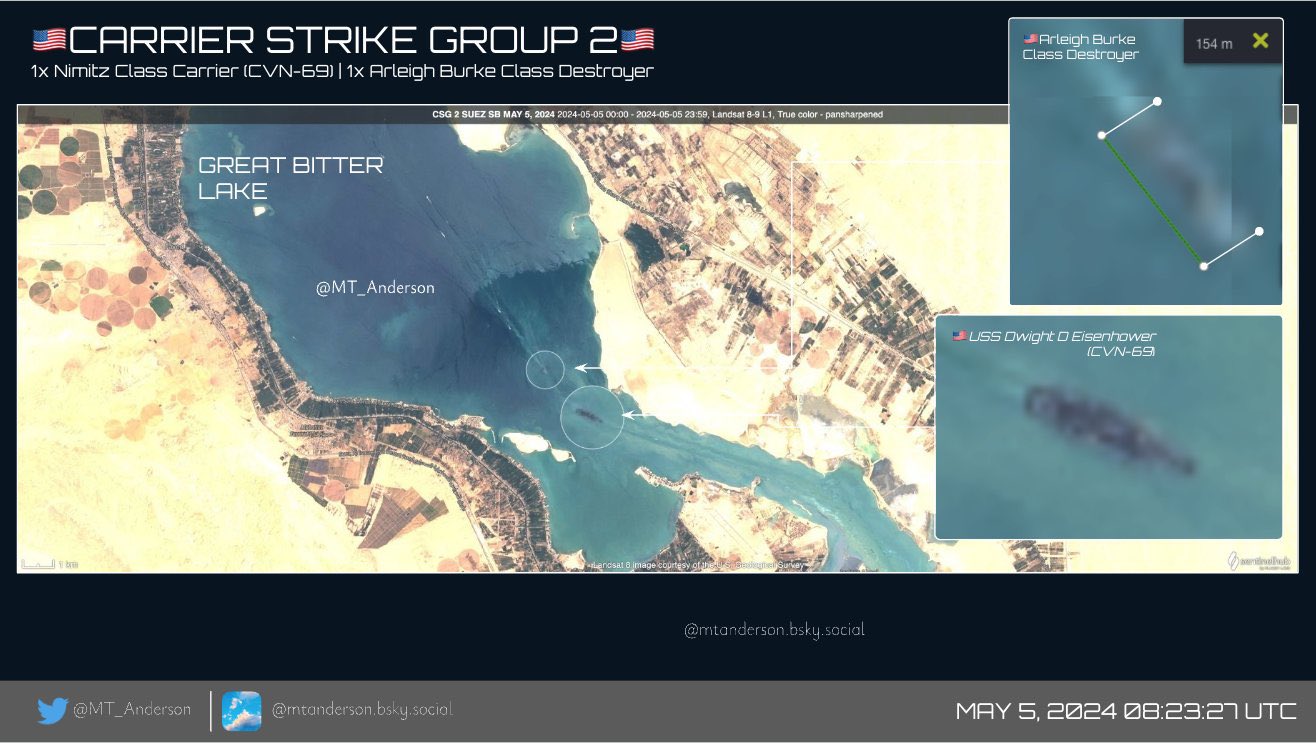Open the footer @mtanderson.bsky.social handle
The image size is (1316, 743).
pyautogui.click(x=362, y=709)
